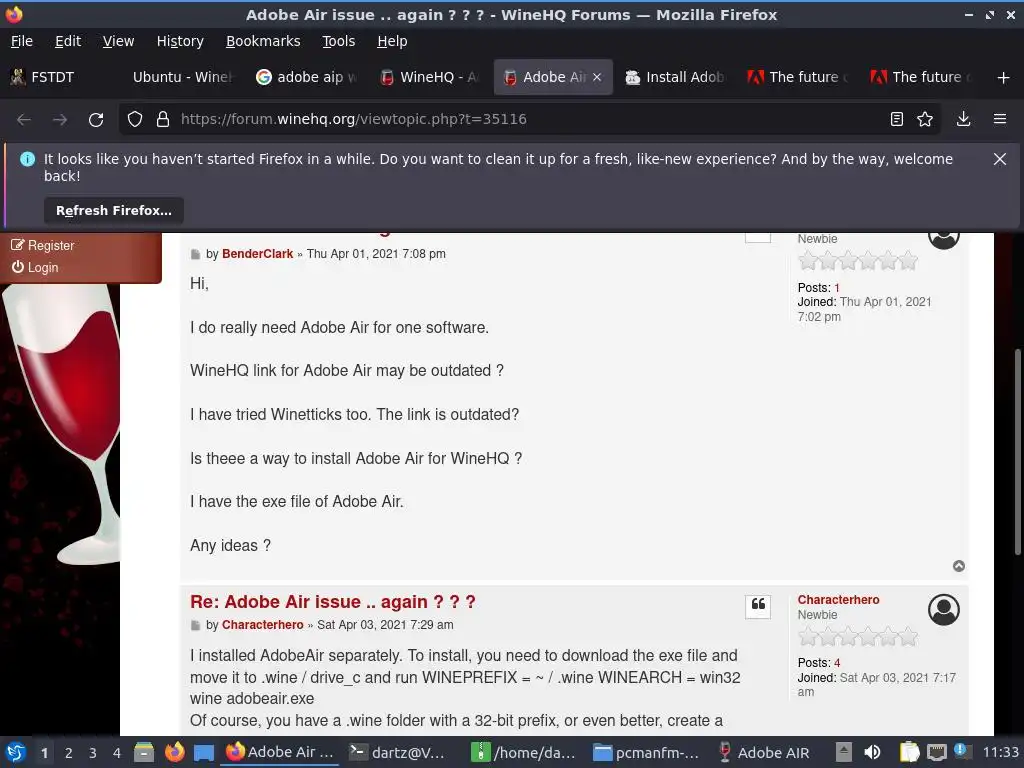
Task: Switch to the last The future tab
Action: tap(921, 77)
